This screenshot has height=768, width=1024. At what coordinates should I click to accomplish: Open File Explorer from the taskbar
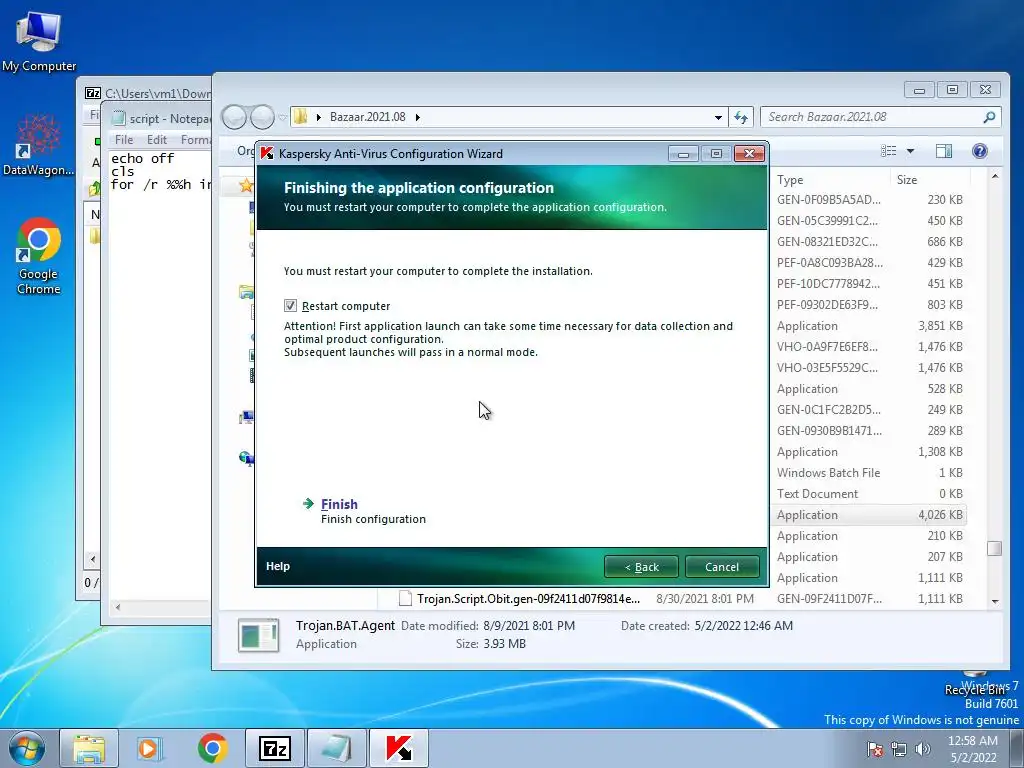click(89, 748)
